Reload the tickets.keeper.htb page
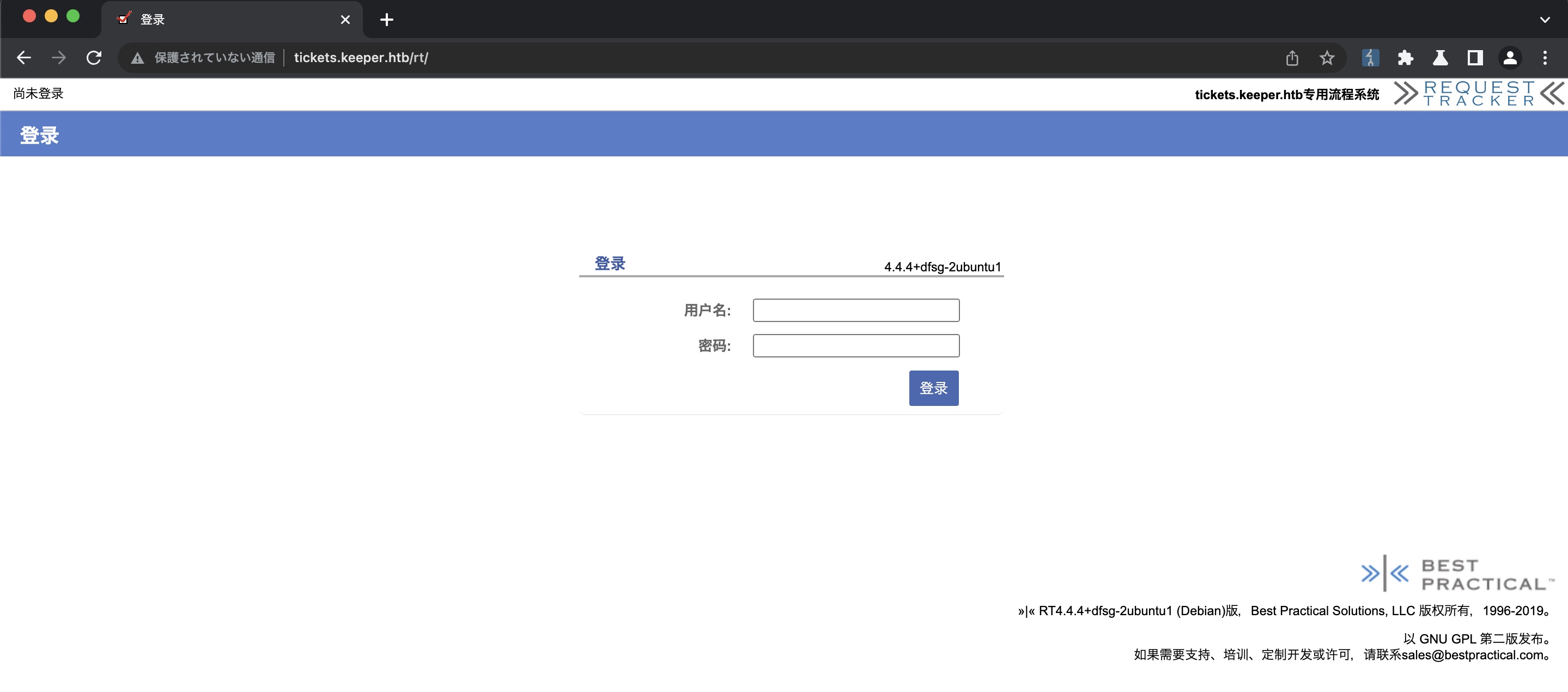Screen dimensions: 1568x692 tap(94, 58)
